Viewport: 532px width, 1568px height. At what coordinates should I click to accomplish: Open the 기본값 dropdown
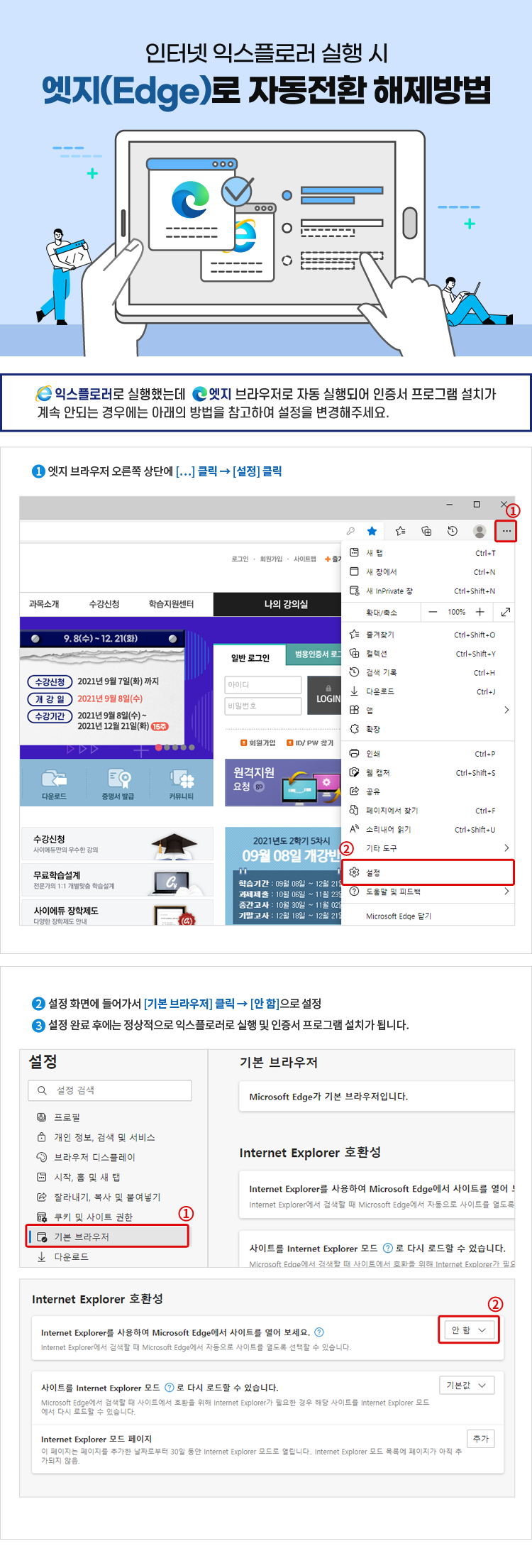click(x=467, y=1385)
